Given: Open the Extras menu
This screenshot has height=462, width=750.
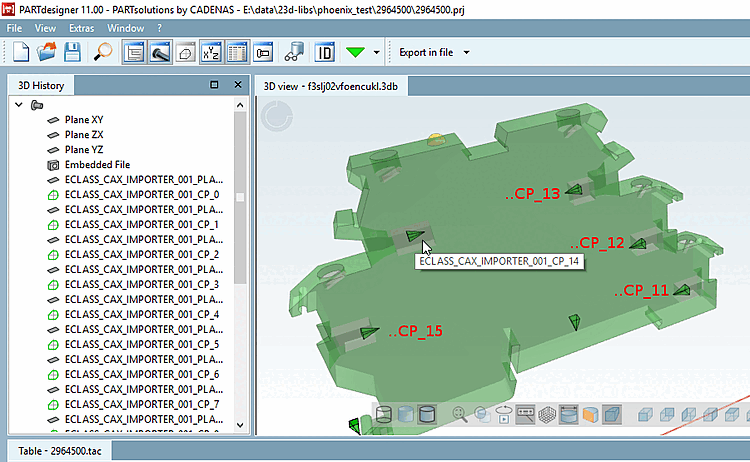Looking at the screenshot, I should (82, 28).
